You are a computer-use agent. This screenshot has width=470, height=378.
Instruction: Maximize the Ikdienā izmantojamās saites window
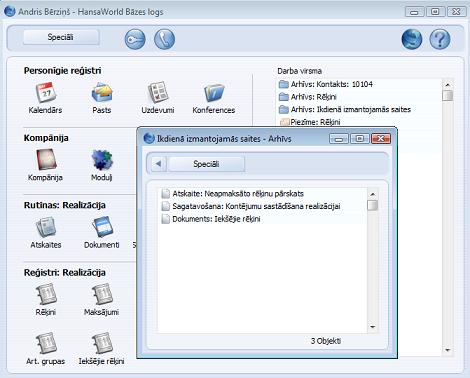tap(360, 138)
